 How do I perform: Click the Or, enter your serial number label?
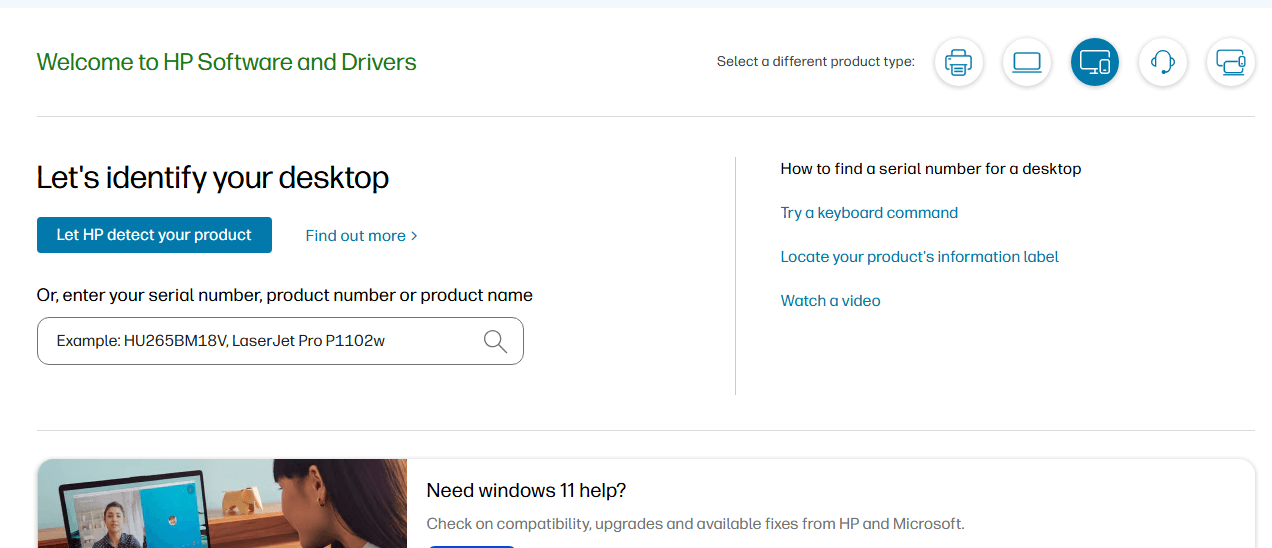(x=285, y=296)
